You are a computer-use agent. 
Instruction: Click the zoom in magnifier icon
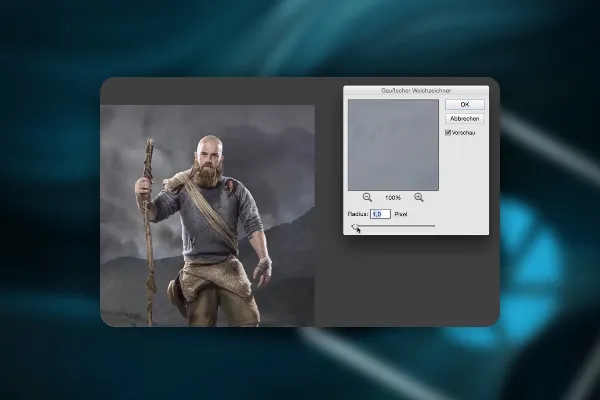pyautogui.click(x=419, y=198)
